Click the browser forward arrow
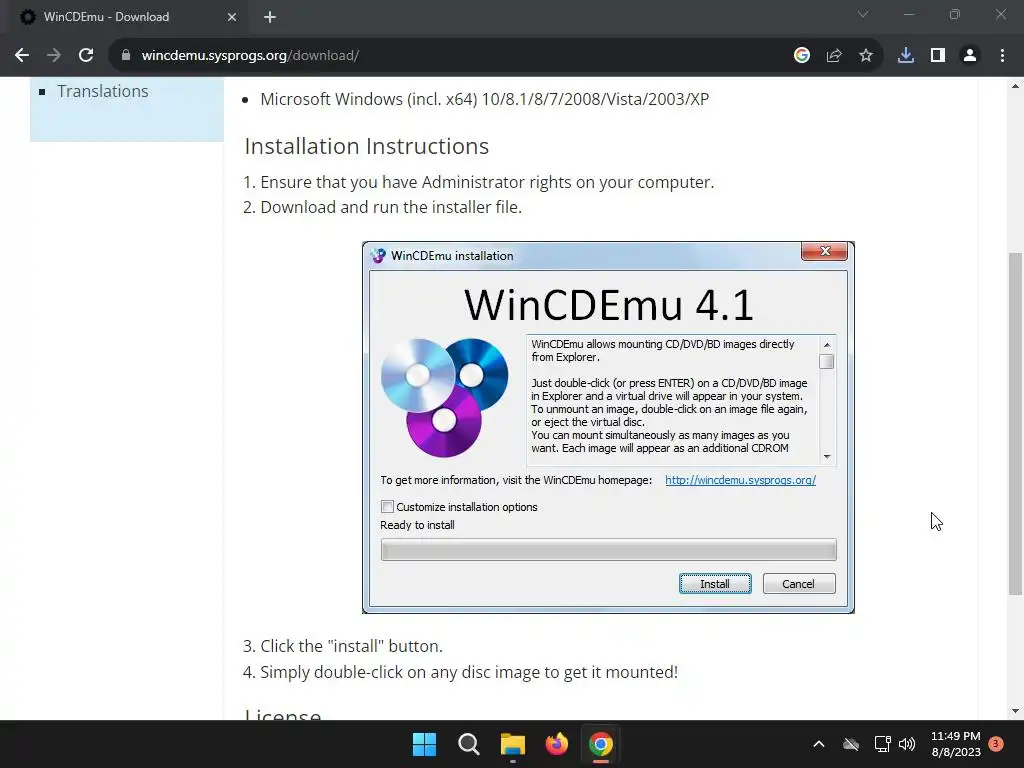This screenshot has width=1024, height=768. point(54,56)
